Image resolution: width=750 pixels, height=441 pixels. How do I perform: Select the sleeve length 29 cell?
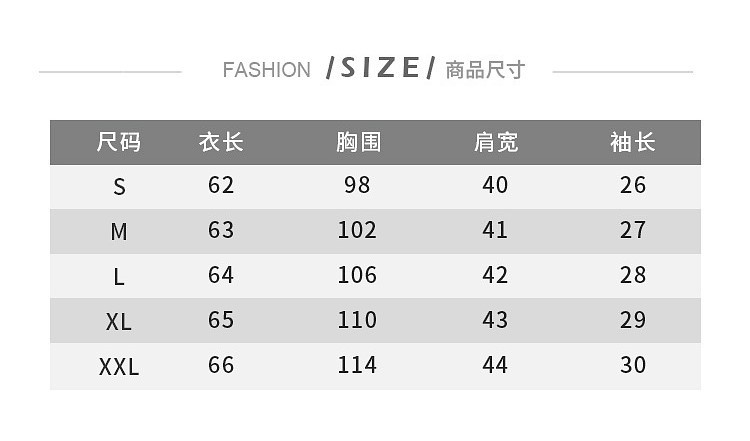(633, 320)
